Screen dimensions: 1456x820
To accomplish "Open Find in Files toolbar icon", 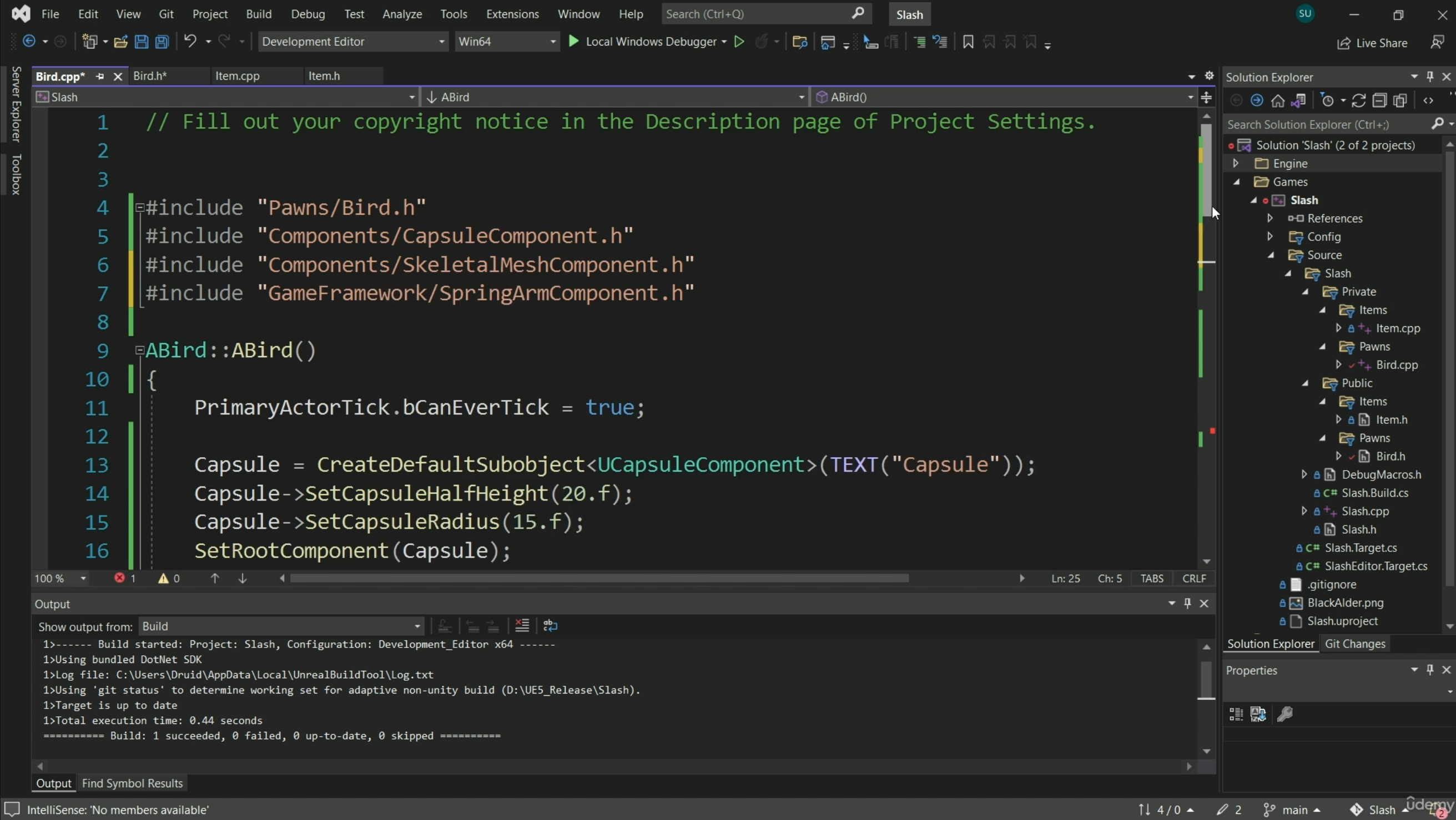I will pos(799,42).
